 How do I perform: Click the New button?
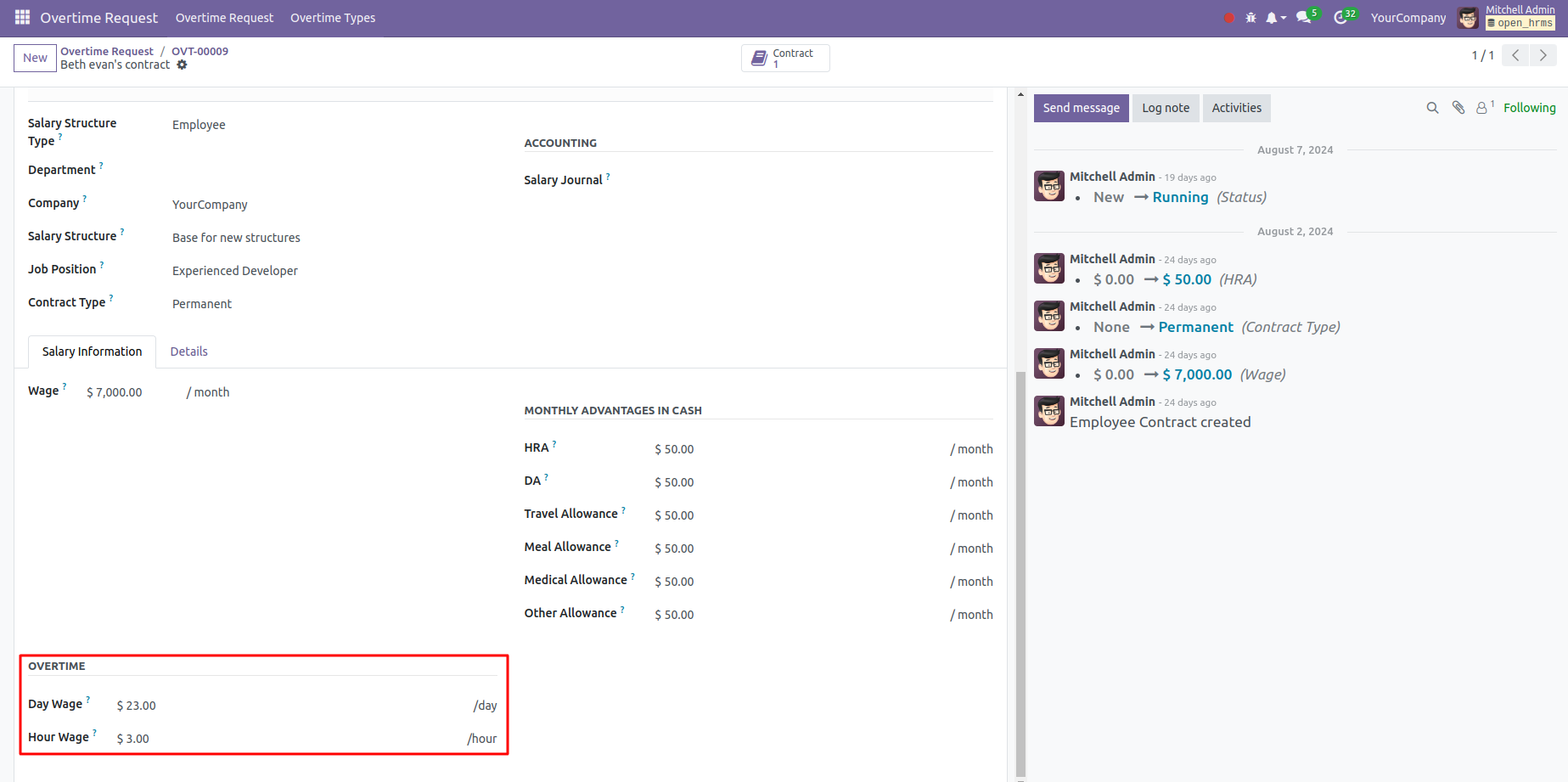[35, 58]
